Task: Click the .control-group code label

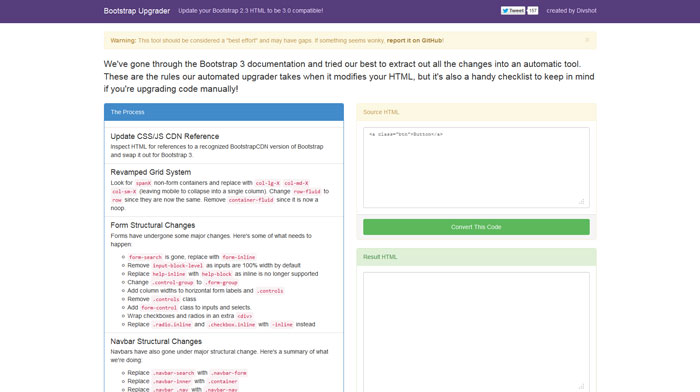Action: point(172,283)
